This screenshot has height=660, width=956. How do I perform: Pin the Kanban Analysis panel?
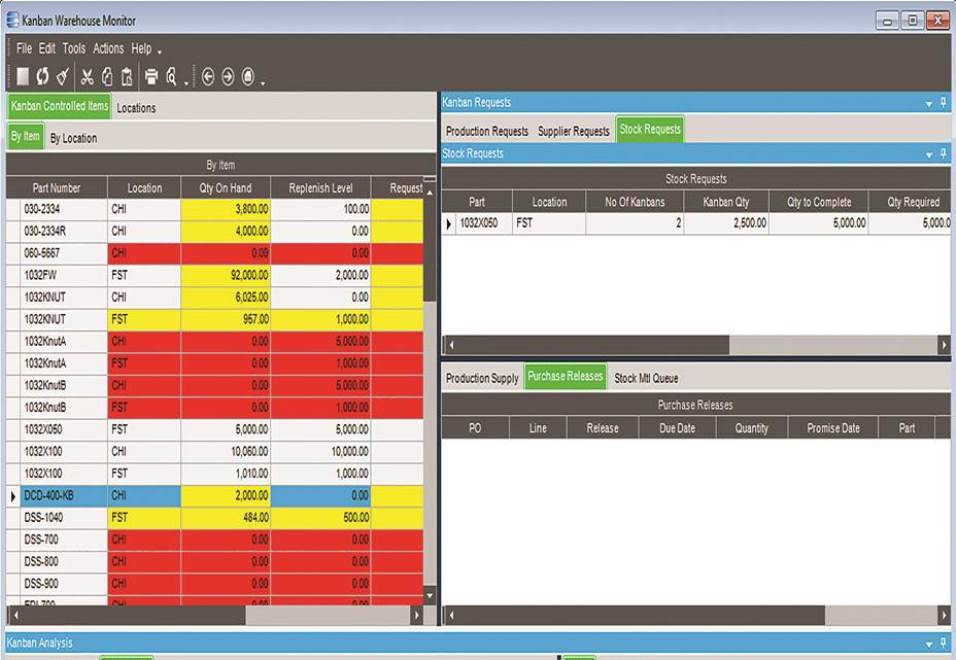click(944, 643)
